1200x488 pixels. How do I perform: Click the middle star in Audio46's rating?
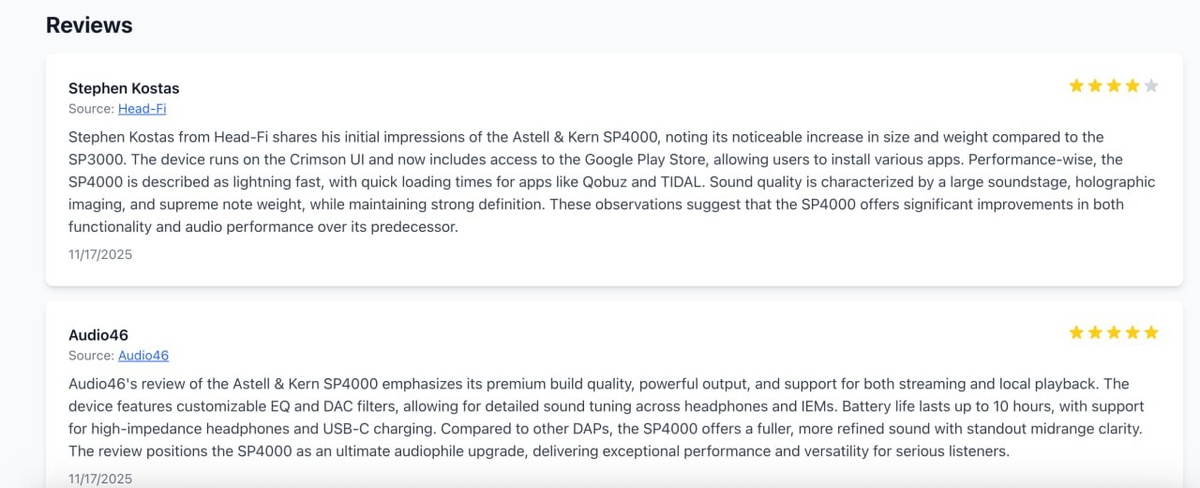(1114, 332)
